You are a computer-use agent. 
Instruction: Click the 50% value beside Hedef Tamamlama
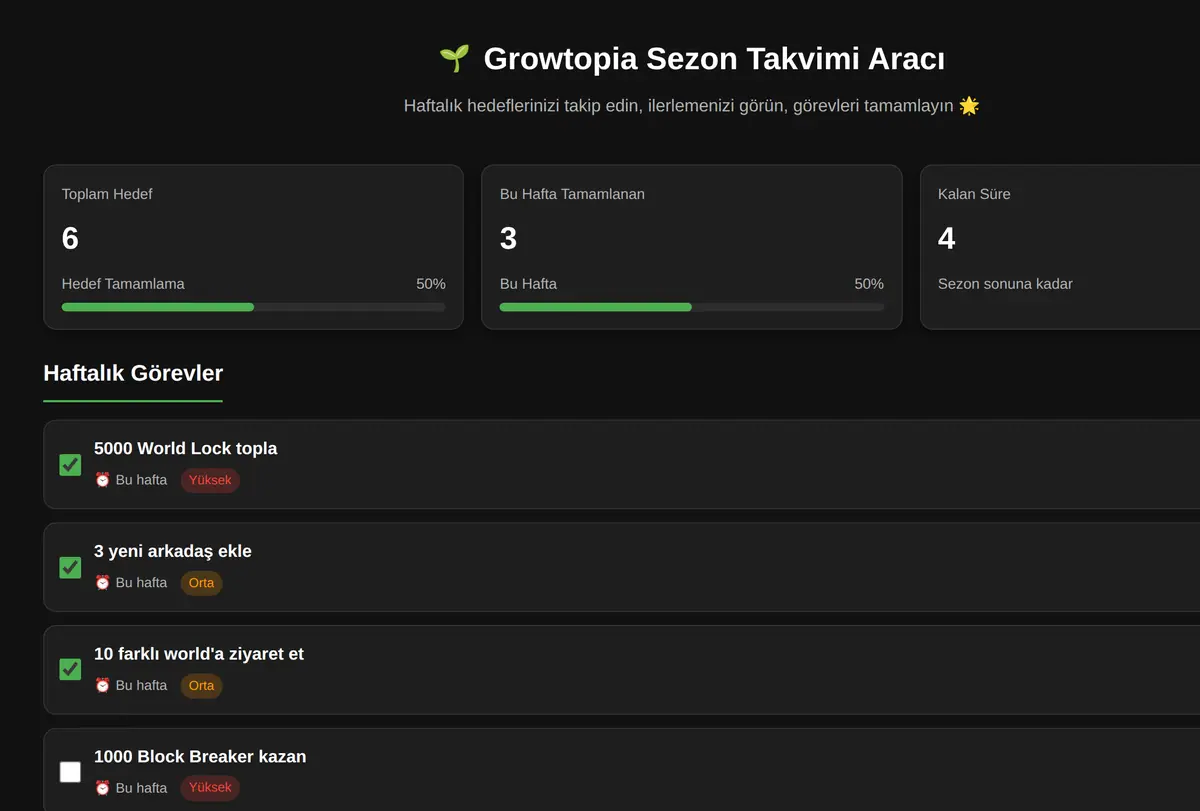[x=431, y=284]
